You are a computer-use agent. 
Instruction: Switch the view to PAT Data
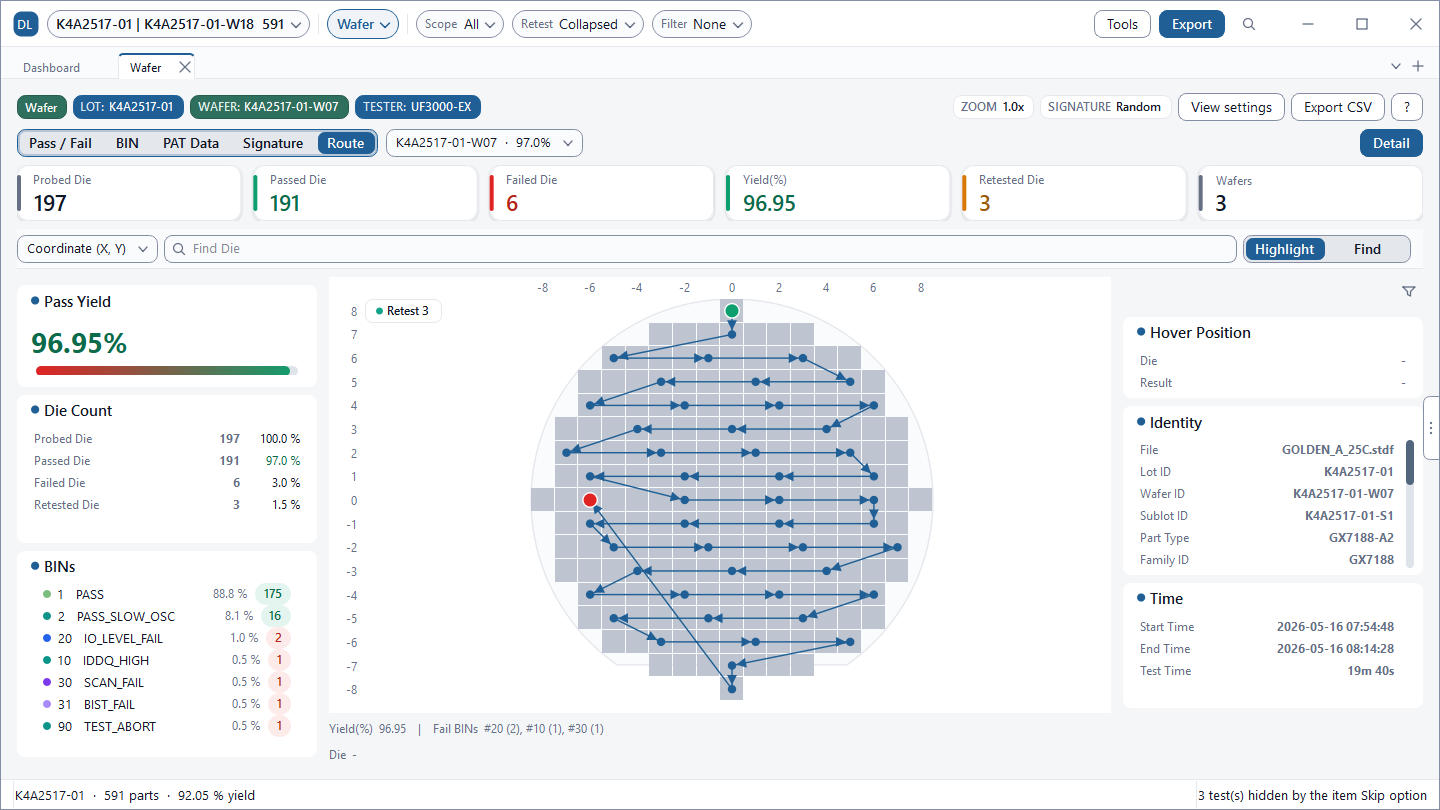point(191,143)
